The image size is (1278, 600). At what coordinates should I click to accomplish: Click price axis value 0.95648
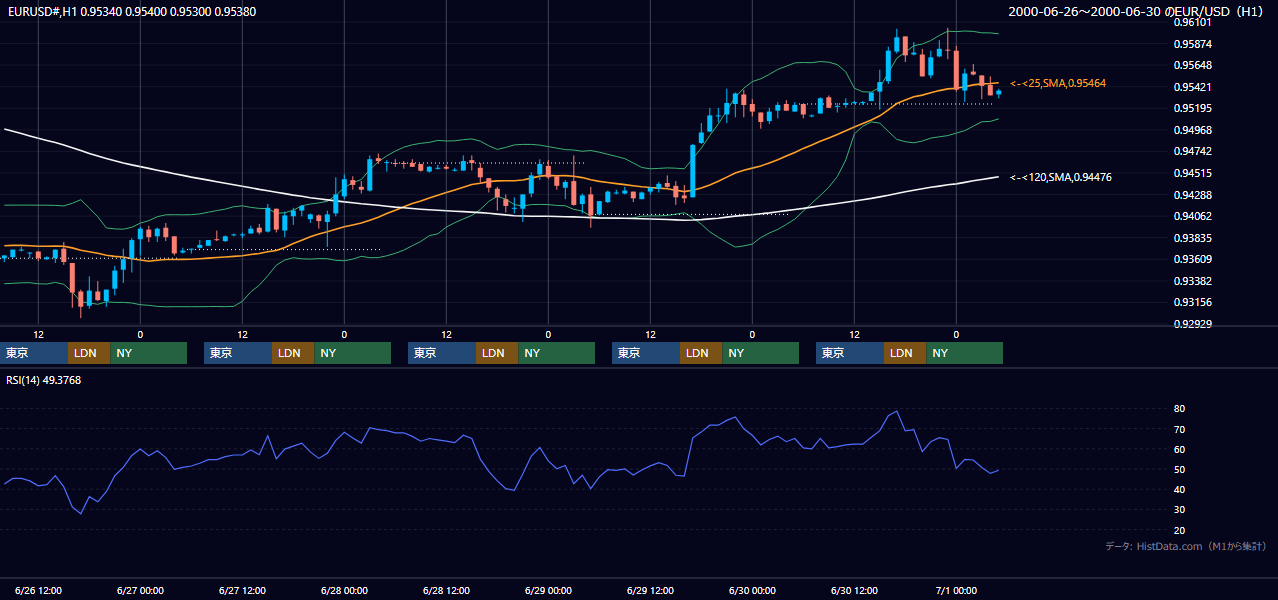point(1195,65)
